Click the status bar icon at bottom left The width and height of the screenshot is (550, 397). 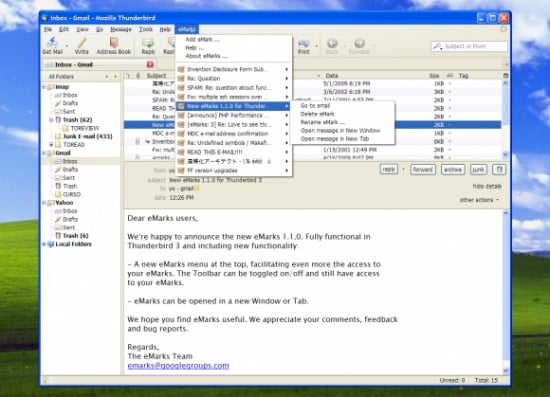pyautogui.click(x=45, y=380)
